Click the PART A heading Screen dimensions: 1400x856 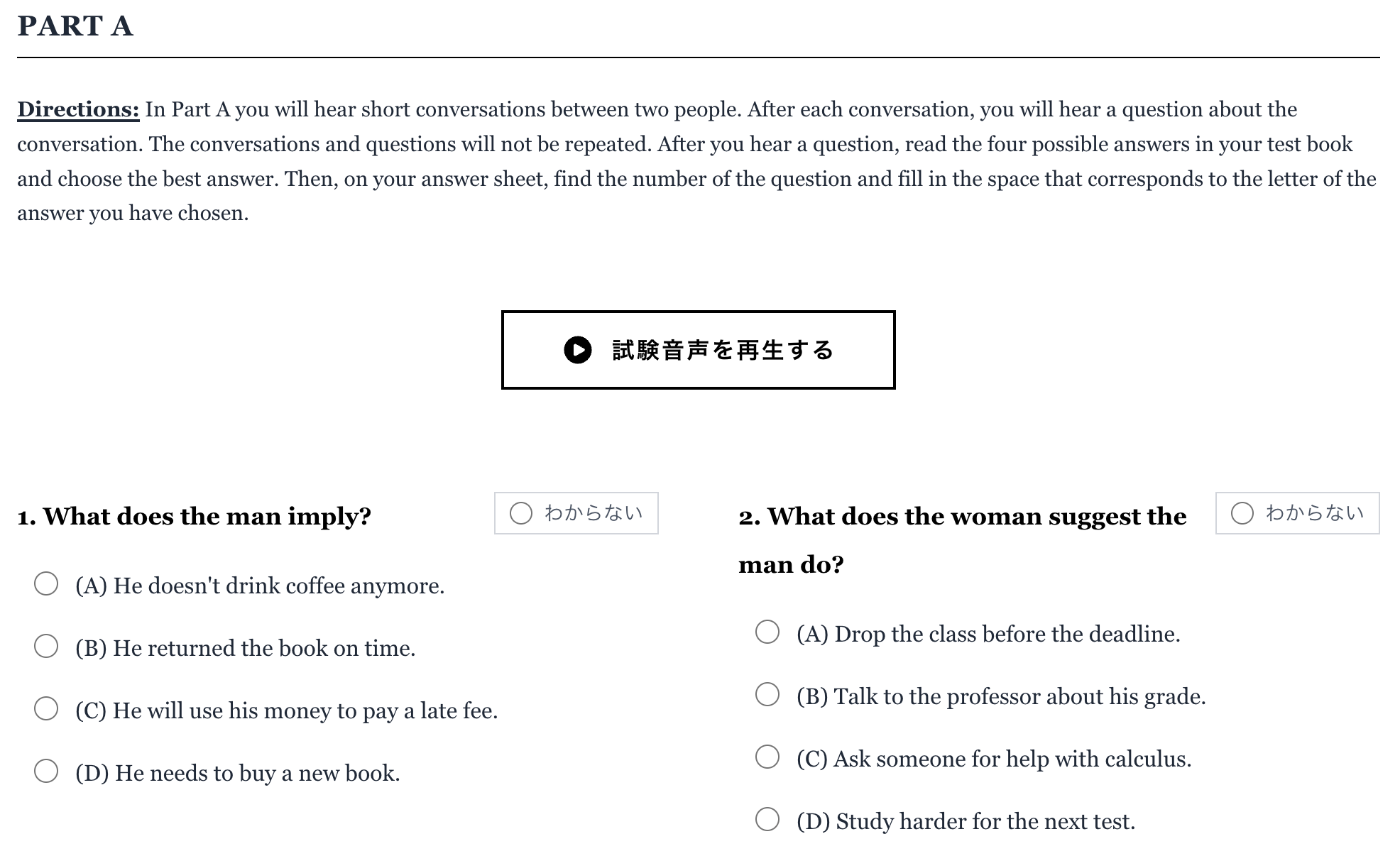click(75, 26)
